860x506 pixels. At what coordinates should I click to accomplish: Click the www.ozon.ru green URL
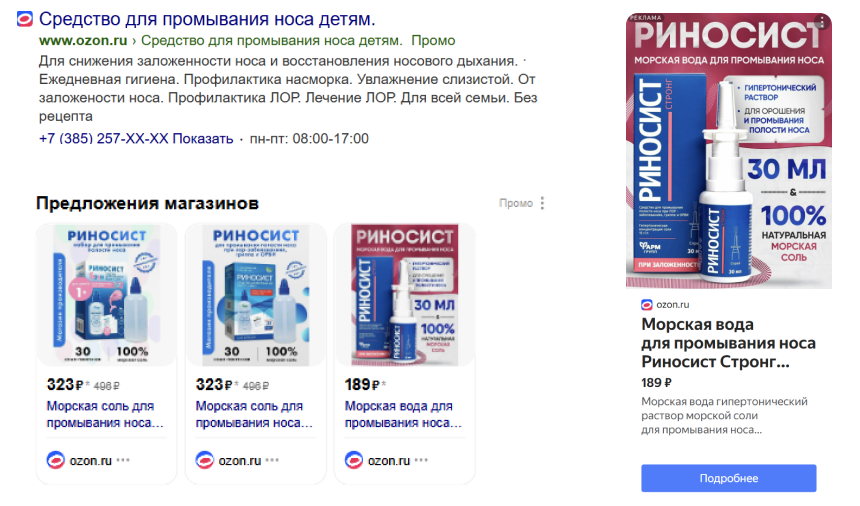[83, 41]
